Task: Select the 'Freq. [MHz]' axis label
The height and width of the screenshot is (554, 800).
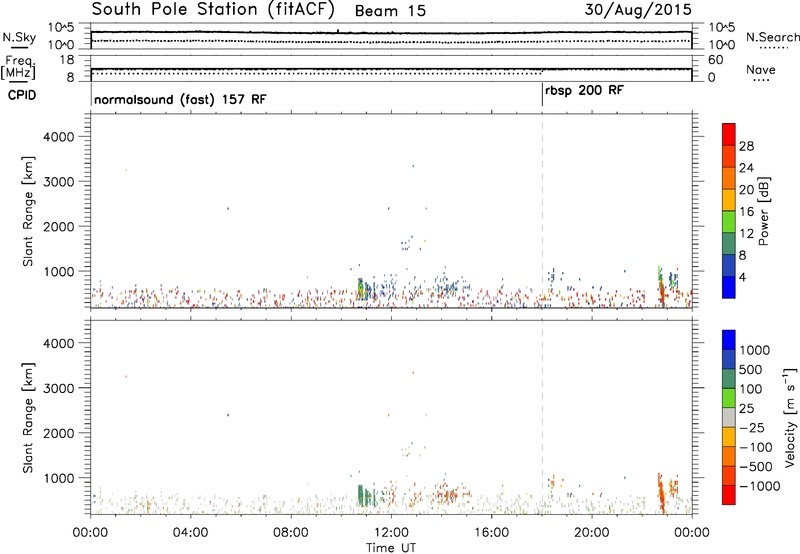Action: point(18,67)
